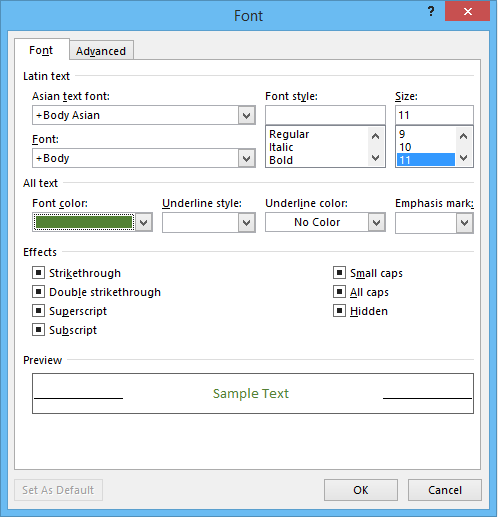The width and height of the screenshot is (498, 517).
Task: Expand the Emphasis mark dropdown
Action: [x=465, y=222]
